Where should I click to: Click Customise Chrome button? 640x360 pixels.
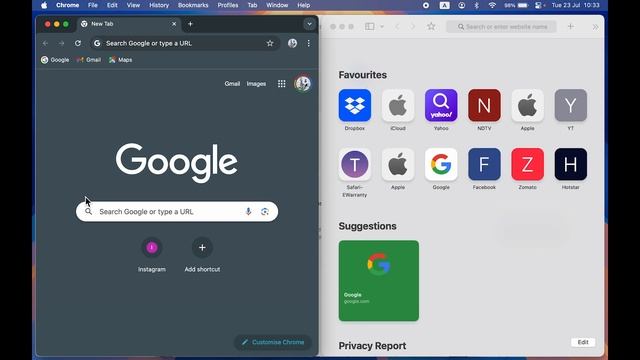tap(273, 342)
